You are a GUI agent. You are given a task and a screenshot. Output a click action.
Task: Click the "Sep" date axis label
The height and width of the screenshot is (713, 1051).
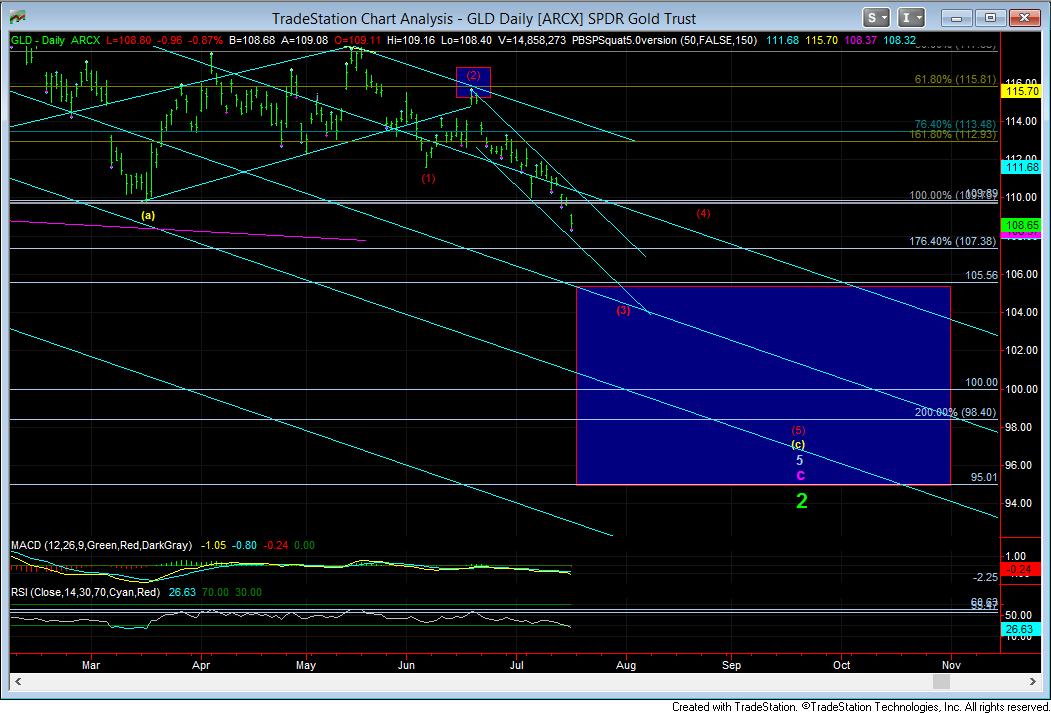[731, 665]
